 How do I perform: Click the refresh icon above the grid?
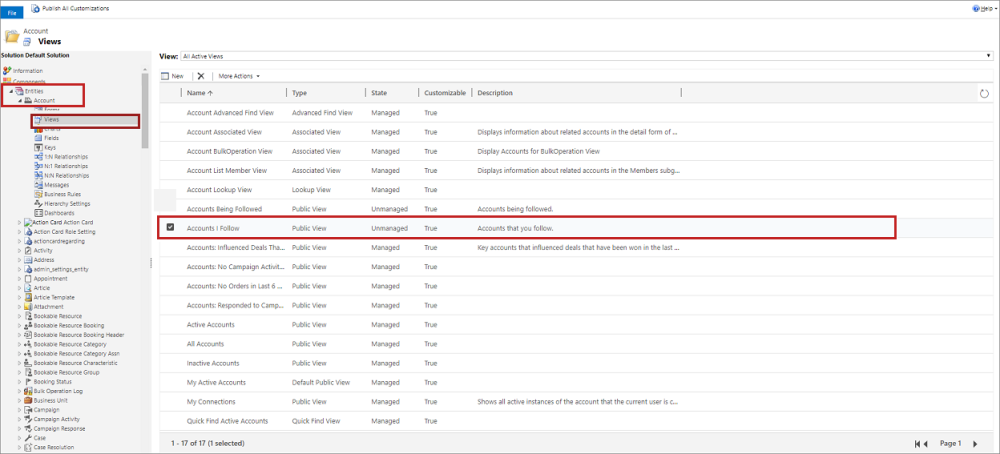click(x=985, y=93)
